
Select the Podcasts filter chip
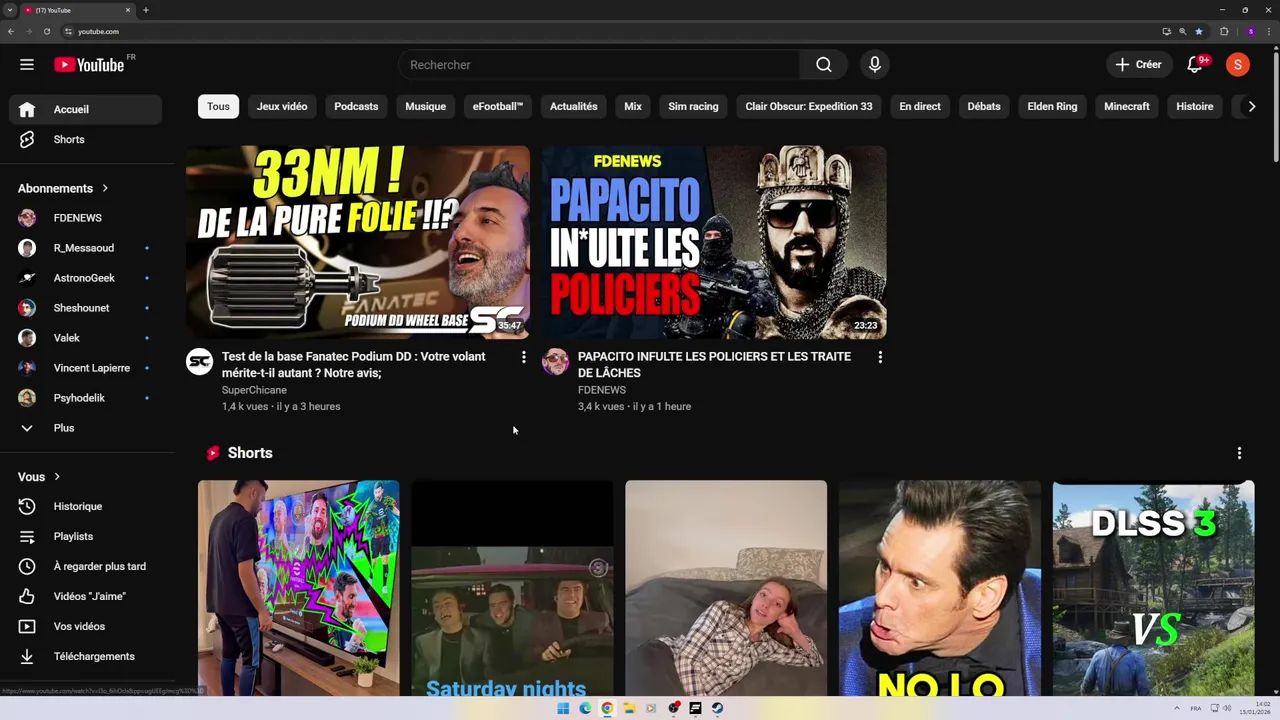(356, 106)
